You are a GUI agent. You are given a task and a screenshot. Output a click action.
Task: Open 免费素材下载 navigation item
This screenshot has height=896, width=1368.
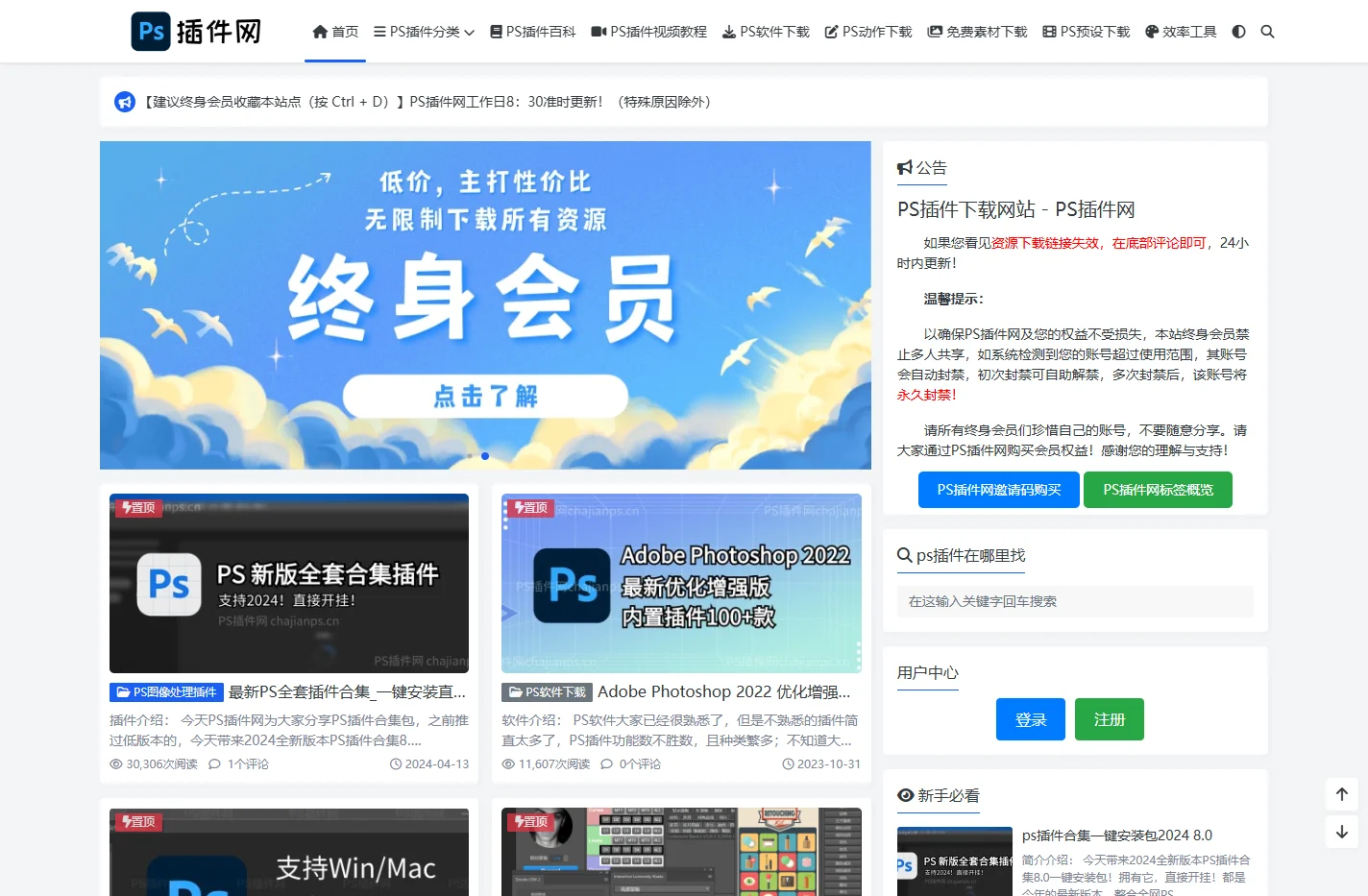click(977, 32)
